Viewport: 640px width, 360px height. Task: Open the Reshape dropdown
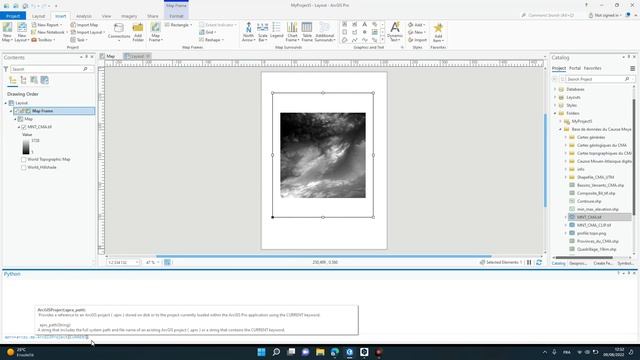click(211, 40)
